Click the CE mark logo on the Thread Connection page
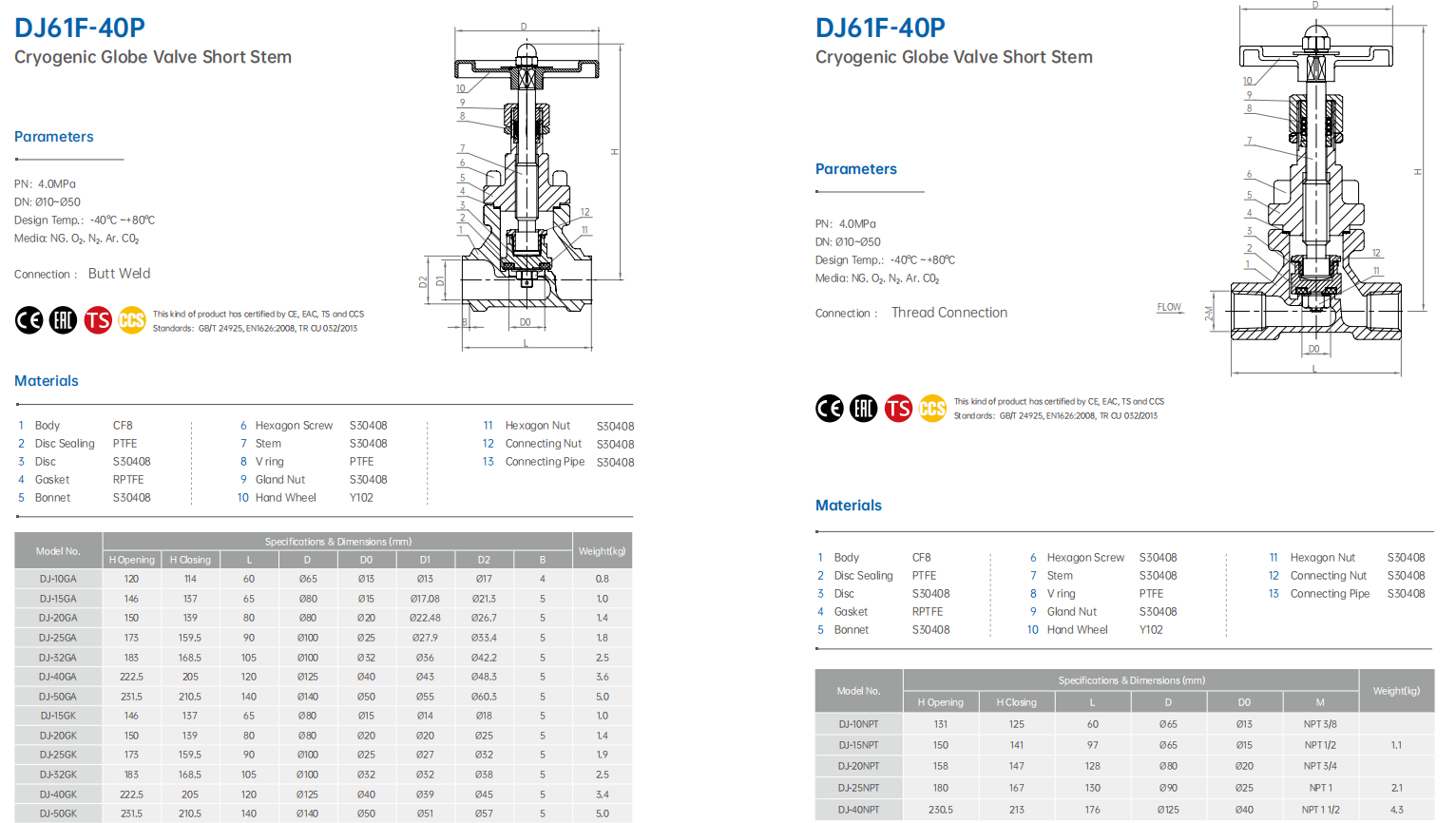Viewport: 1456px width, 823px height. tap(829, 409)
